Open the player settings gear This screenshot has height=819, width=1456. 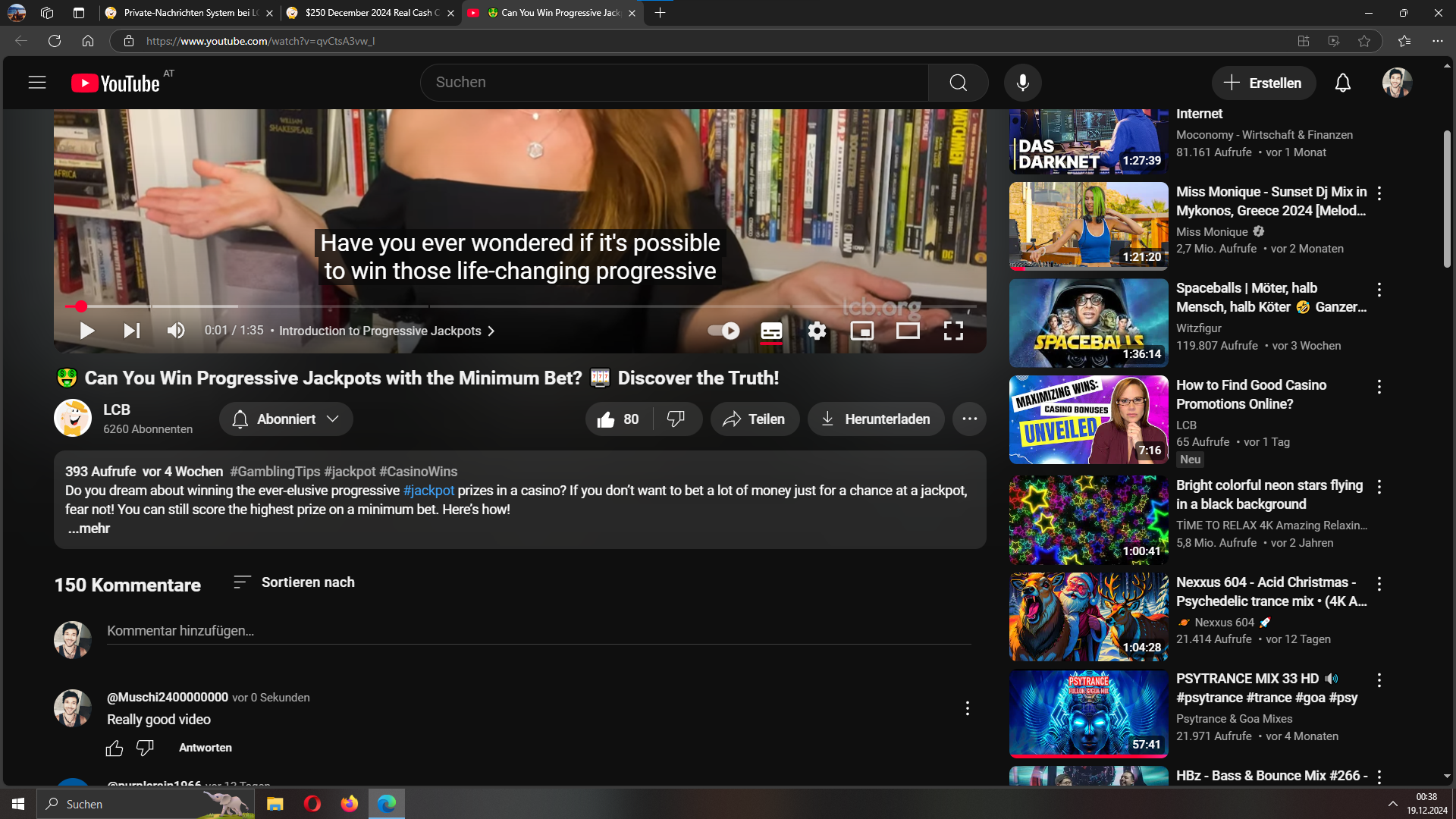[817, 331]
